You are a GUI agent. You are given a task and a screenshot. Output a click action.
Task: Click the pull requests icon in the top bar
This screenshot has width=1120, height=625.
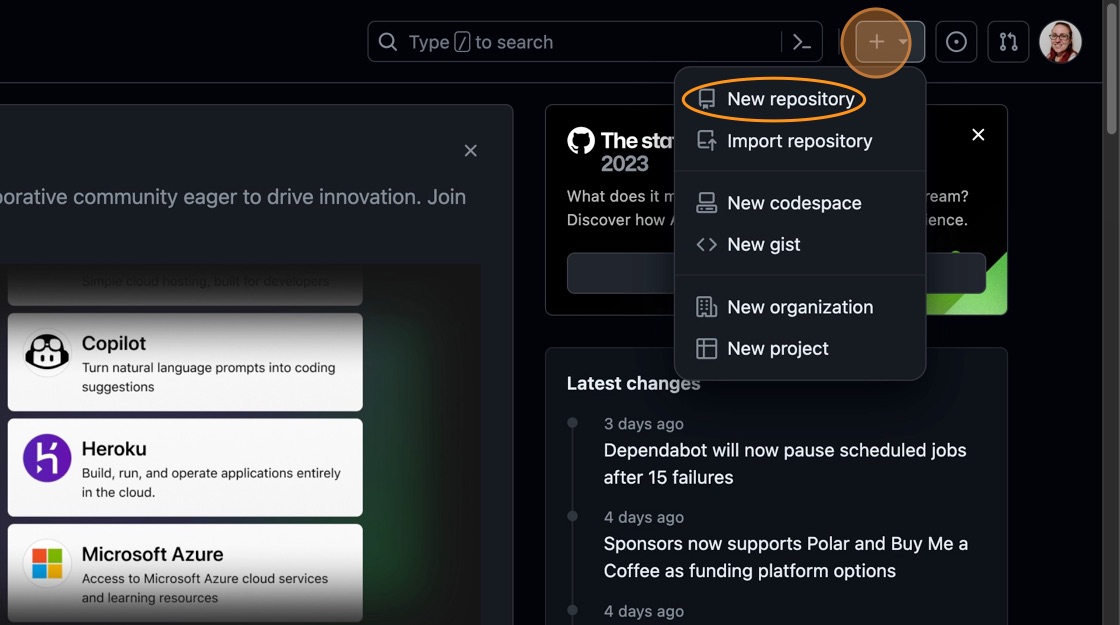point(1008,42)
